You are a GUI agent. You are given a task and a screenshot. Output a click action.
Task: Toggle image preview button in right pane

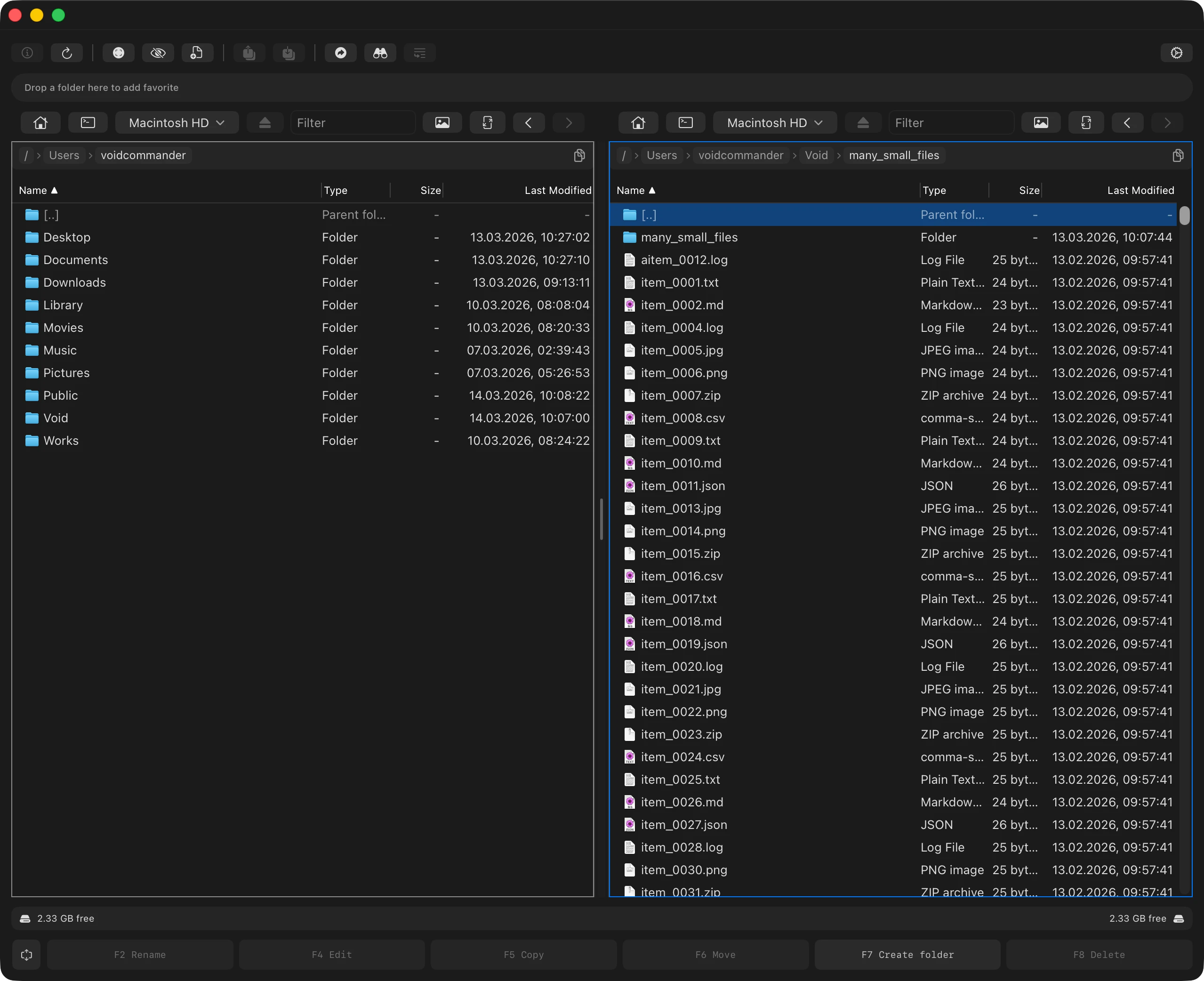tap(1040, 122)
